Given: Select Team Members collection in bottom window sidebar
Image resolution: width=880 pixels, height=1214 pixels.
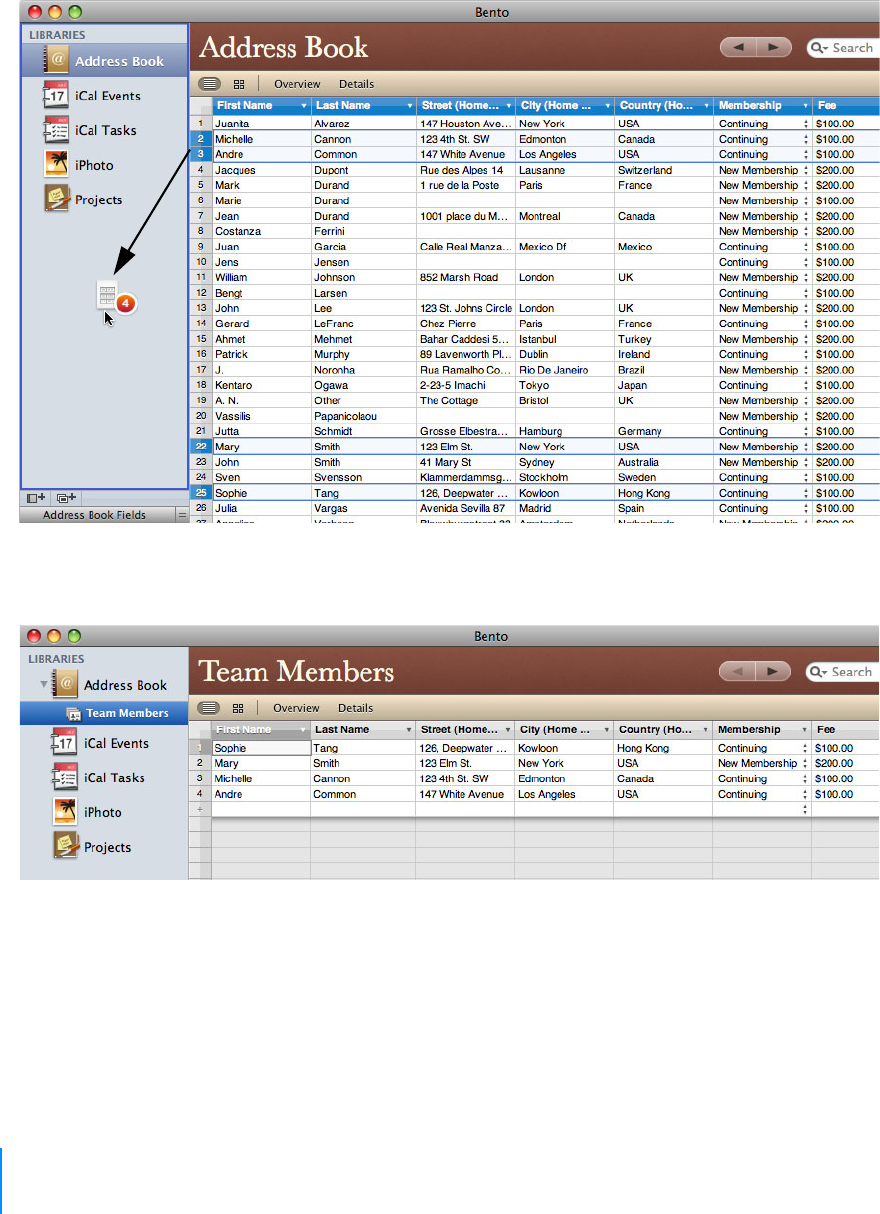Looking at the screenshot, I should [104, 713].
